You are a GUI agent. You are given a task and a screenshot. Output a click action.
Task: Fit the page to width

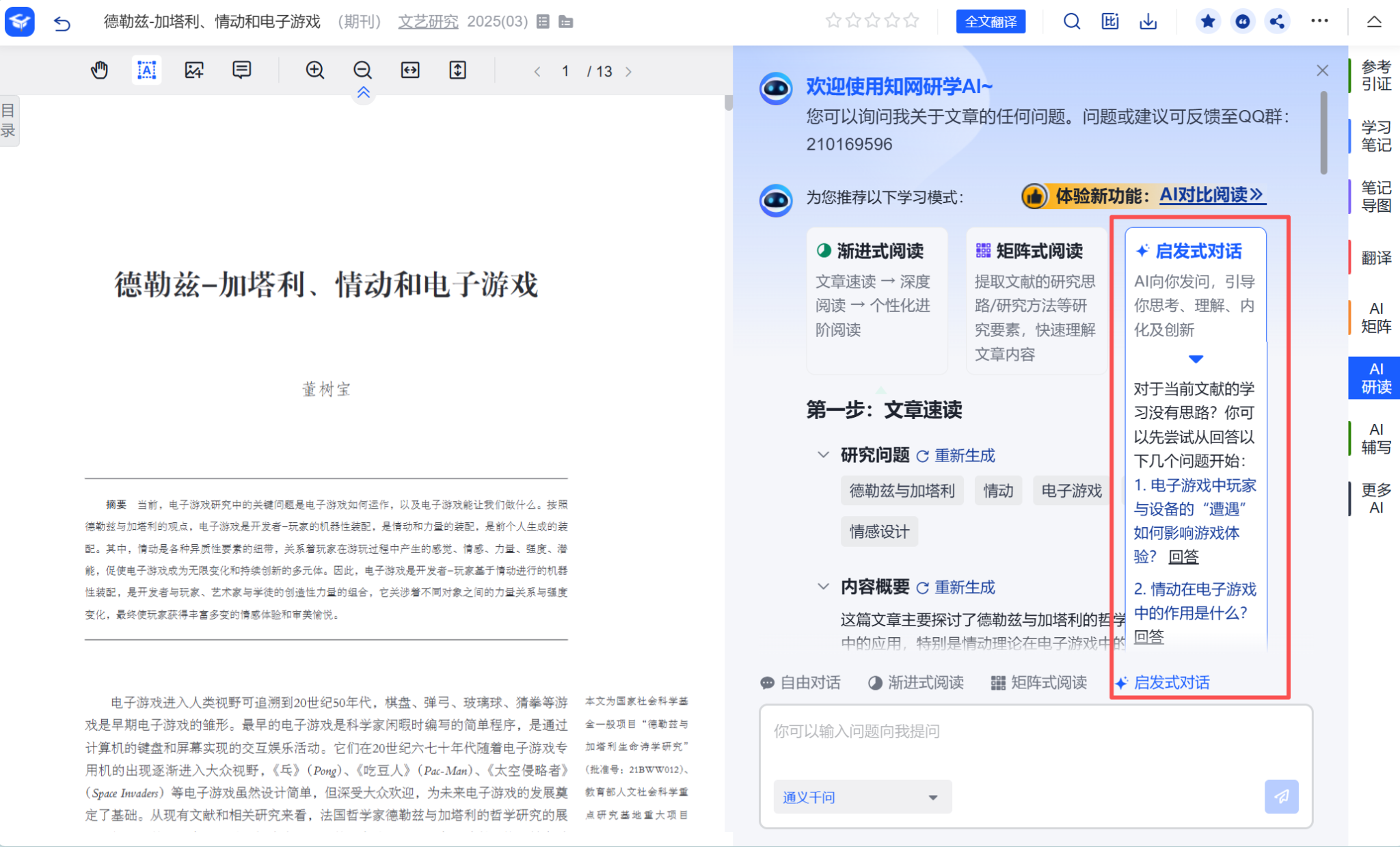pos(410,70)
